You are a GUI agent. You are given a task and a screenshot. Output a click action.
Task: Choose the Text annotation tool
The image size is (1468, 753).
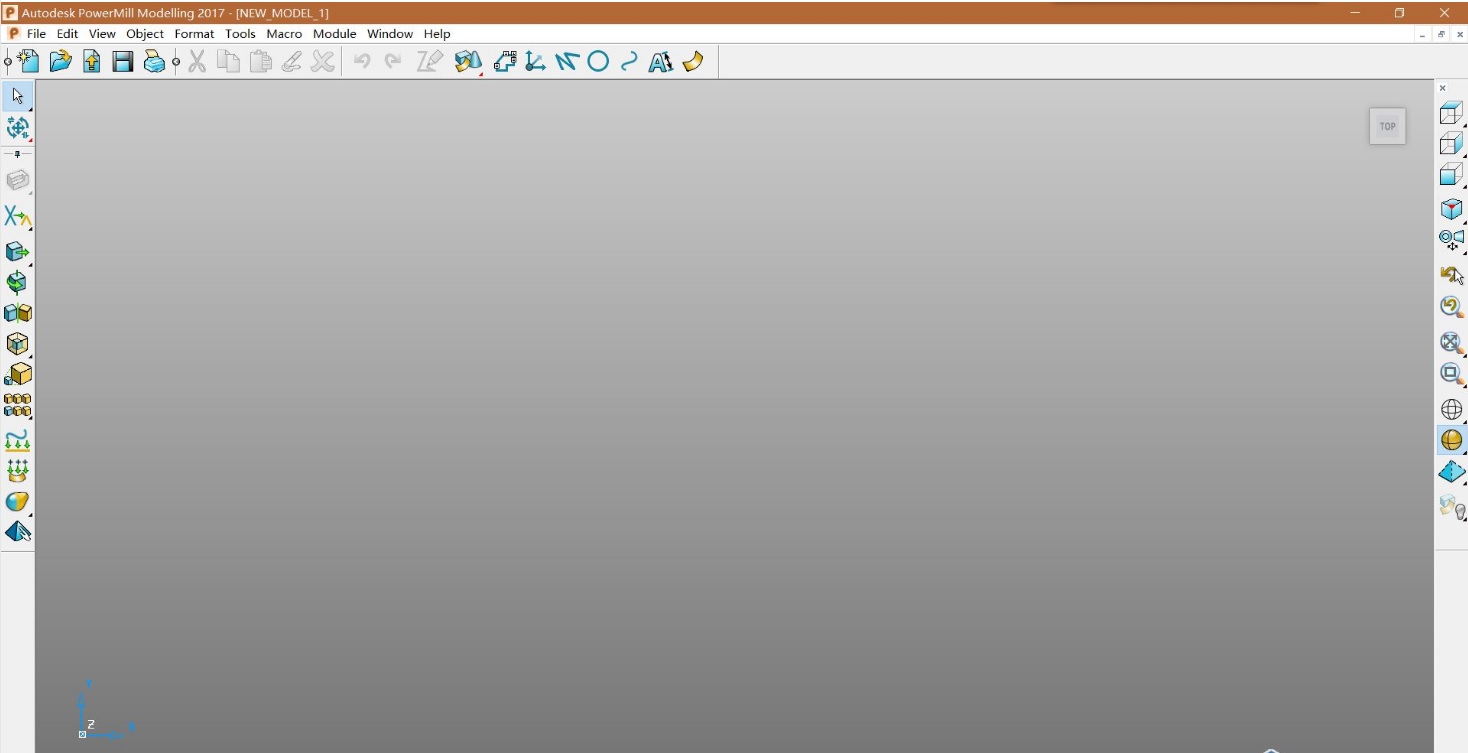(x=660, y=62)
